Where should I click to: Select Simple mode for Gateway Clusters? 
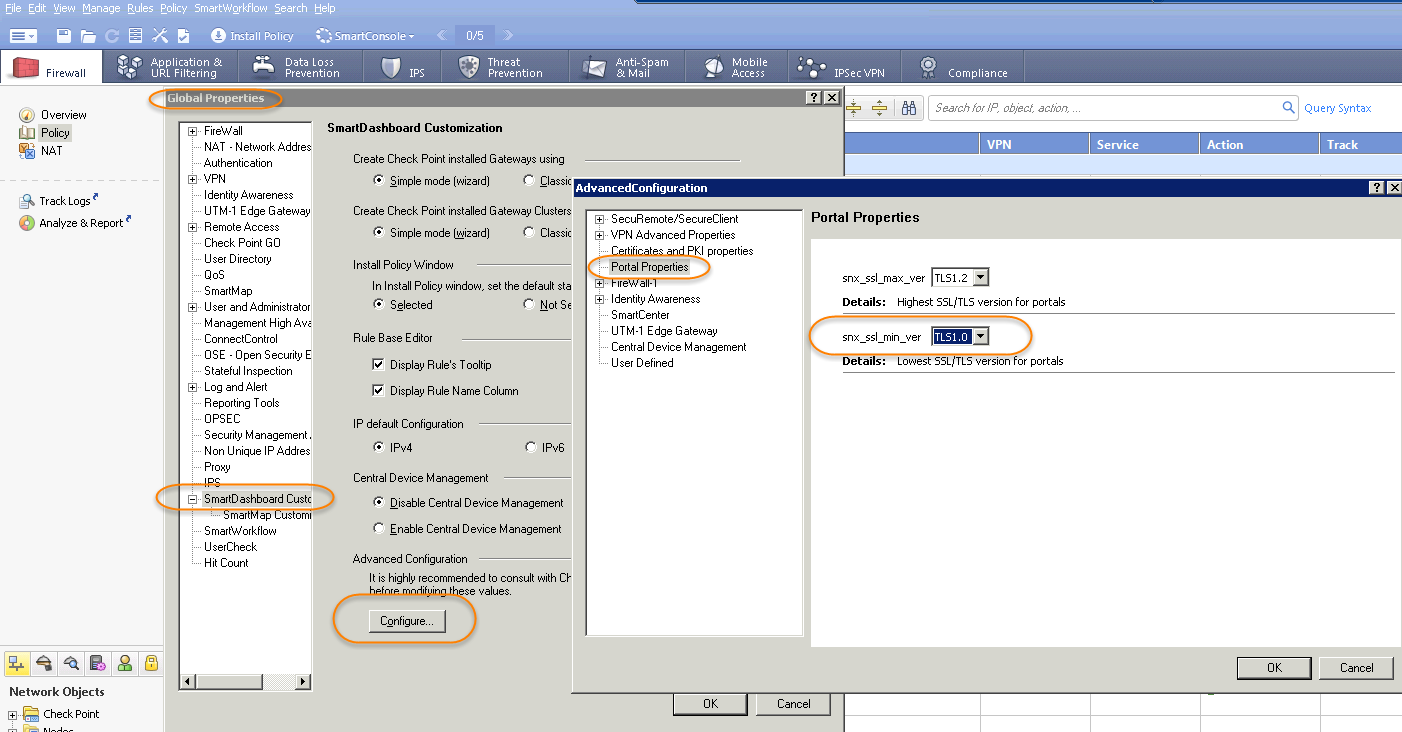click(x=379, y=233)
